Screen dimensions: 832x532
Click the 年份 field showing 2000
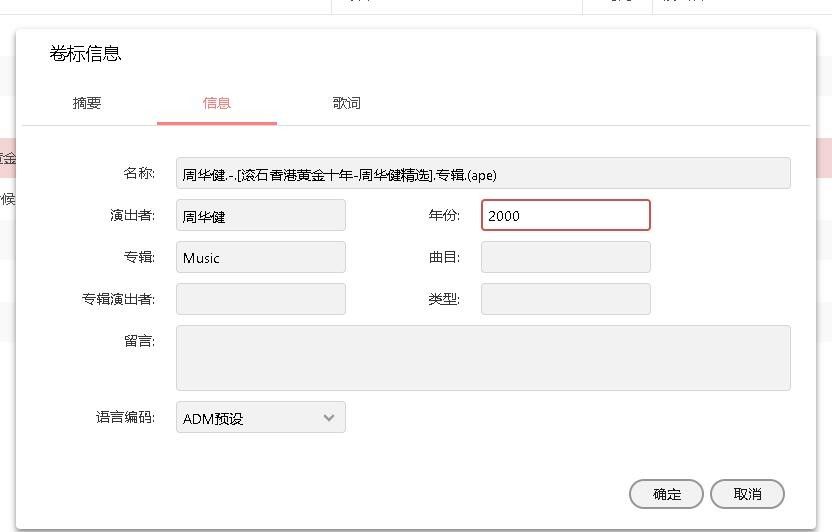click(x=565, y=216)
